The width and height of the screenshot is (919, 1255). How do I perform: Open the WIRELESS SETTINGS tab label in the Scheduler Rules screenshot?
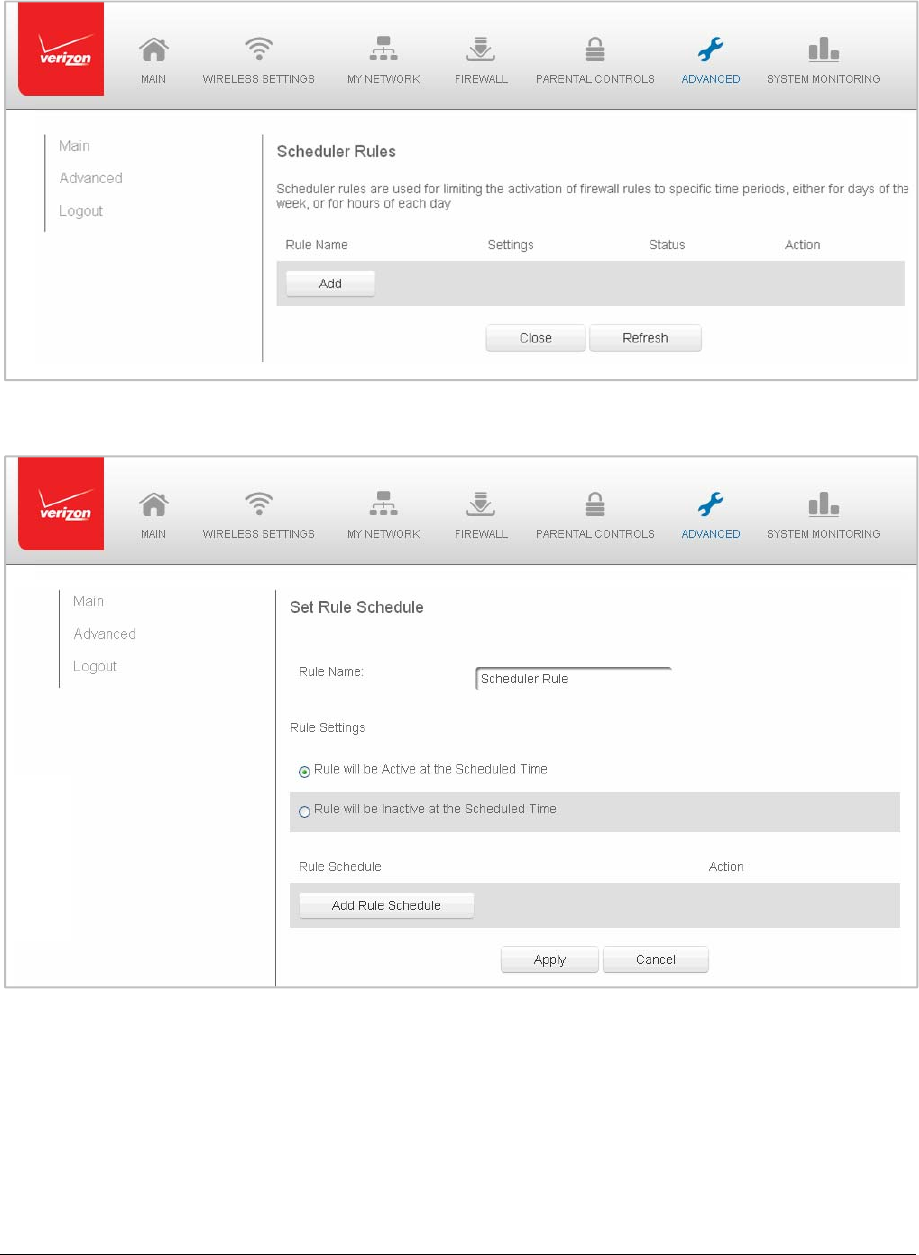pyautogui.click(x=259, y=79)
